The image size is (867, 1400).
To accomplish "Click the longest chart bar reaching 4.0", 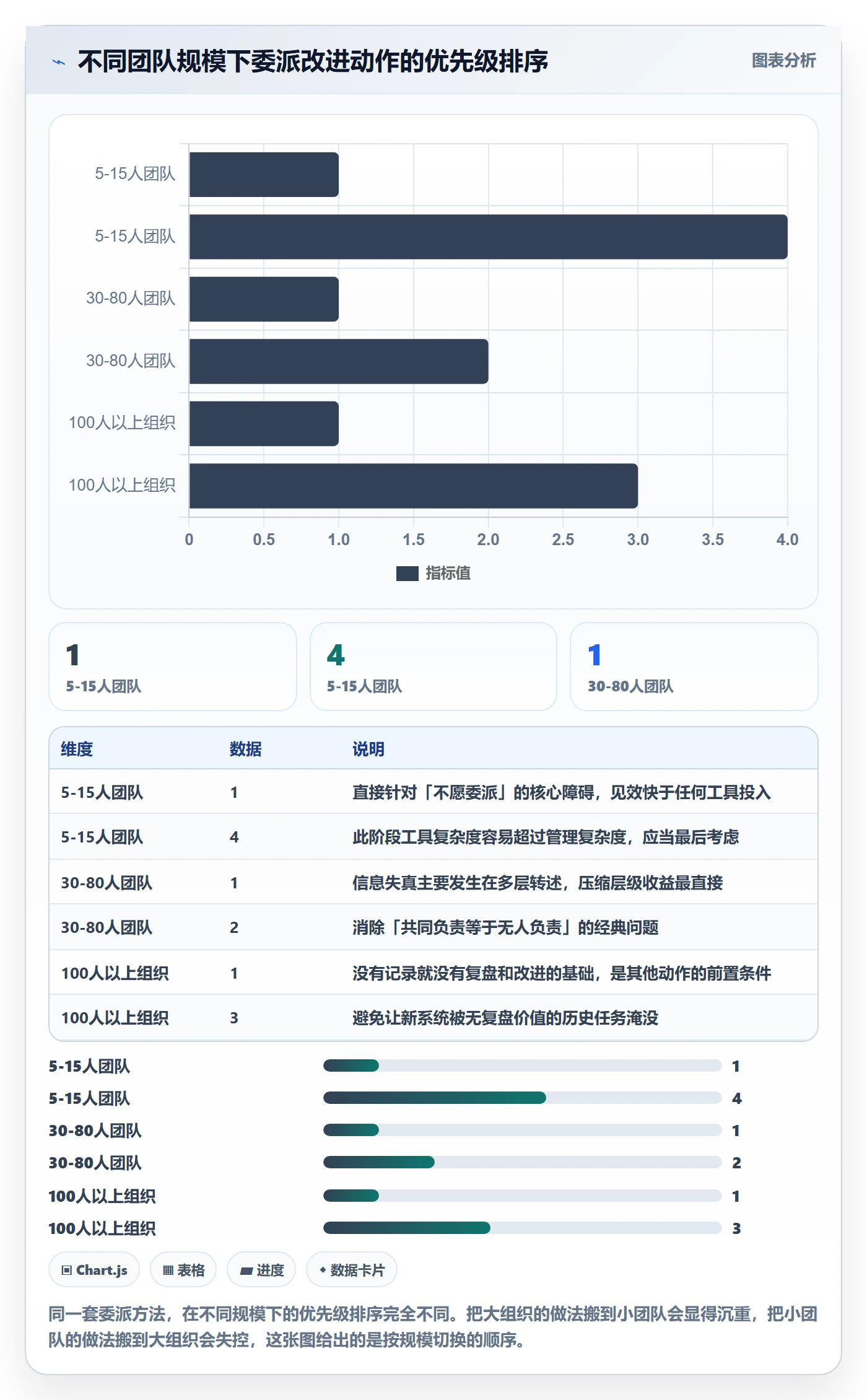I will 488,237.
